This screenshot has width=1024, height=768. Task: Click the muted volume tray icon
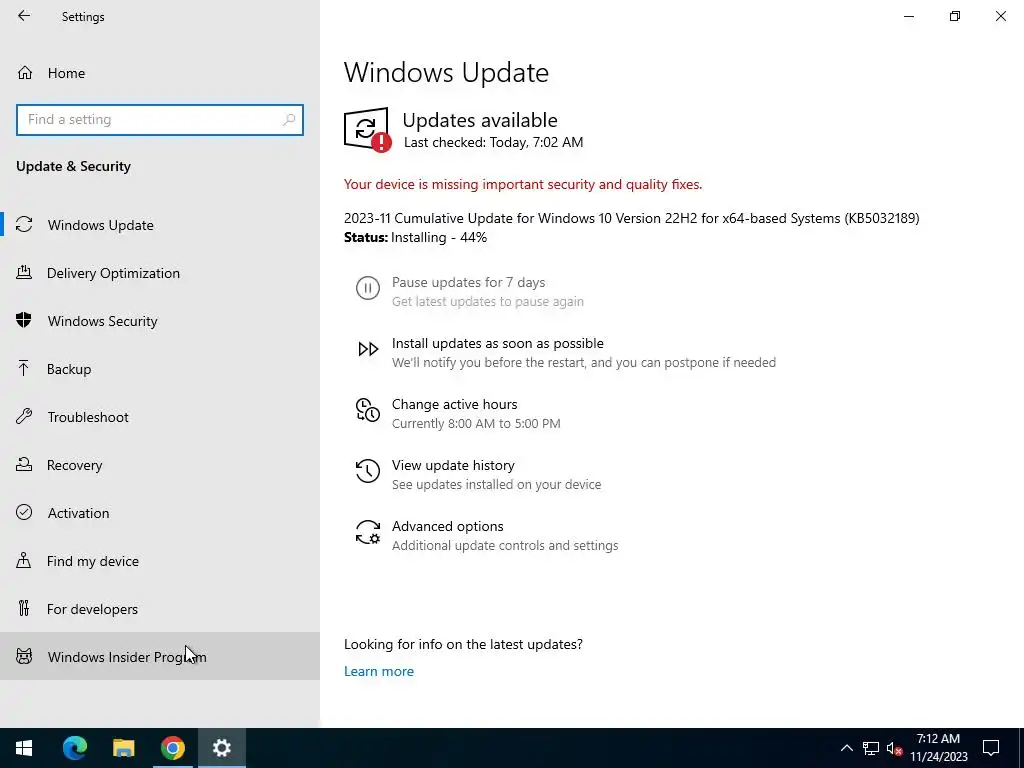[x=894, y=748]
